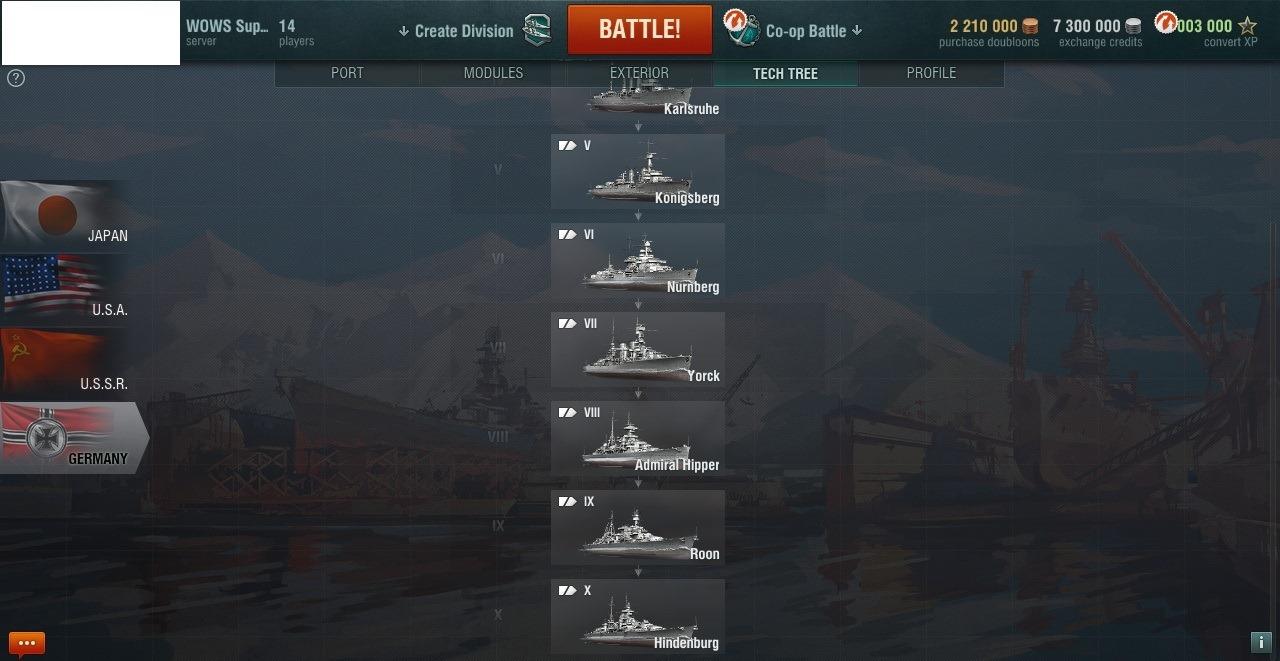
Task: Choose the U.S.A. nation flag
Action: pos(65,289)
